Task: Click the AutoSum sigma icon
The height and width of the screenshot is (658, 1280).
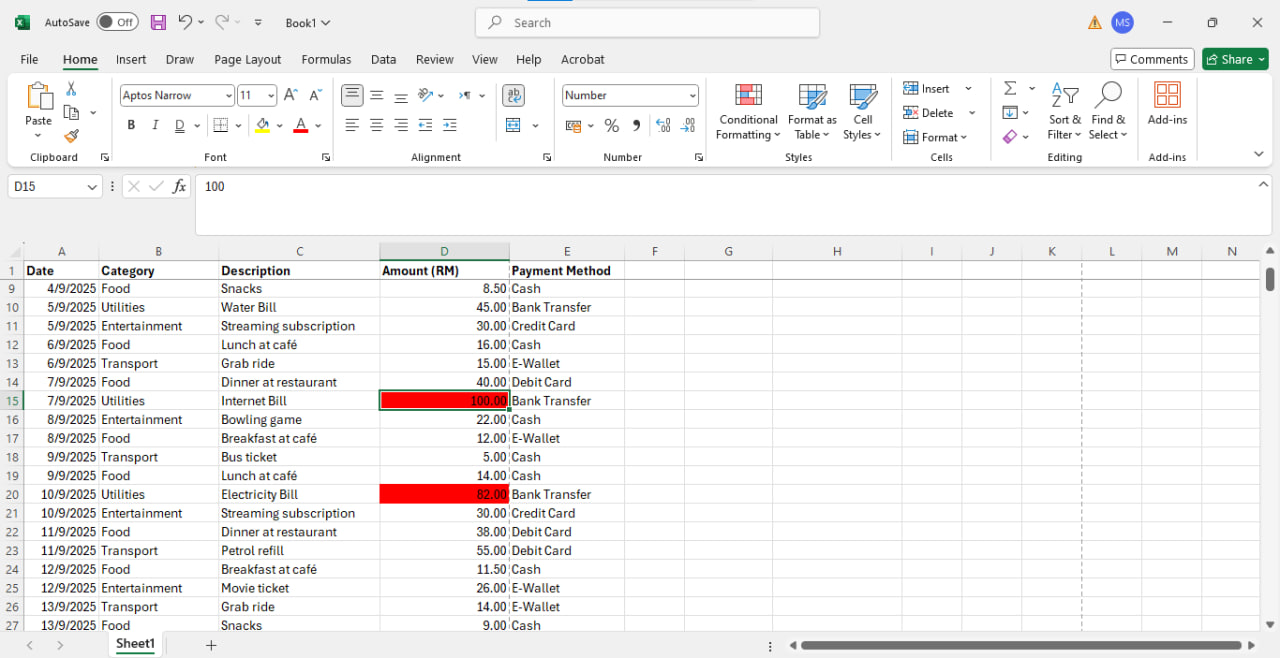Action: tap(1010, 89)
